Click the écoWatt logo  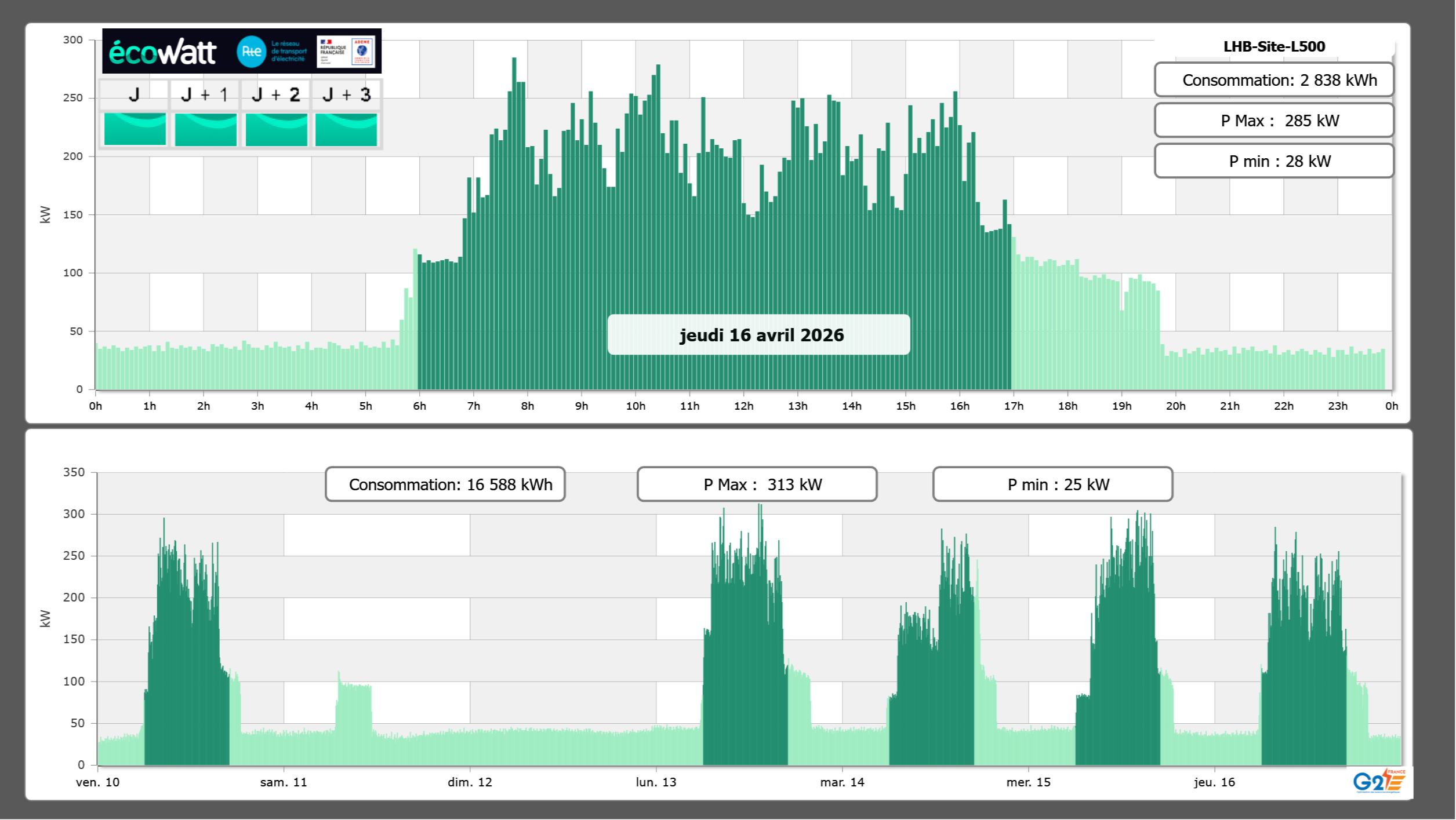coord(163,52)
